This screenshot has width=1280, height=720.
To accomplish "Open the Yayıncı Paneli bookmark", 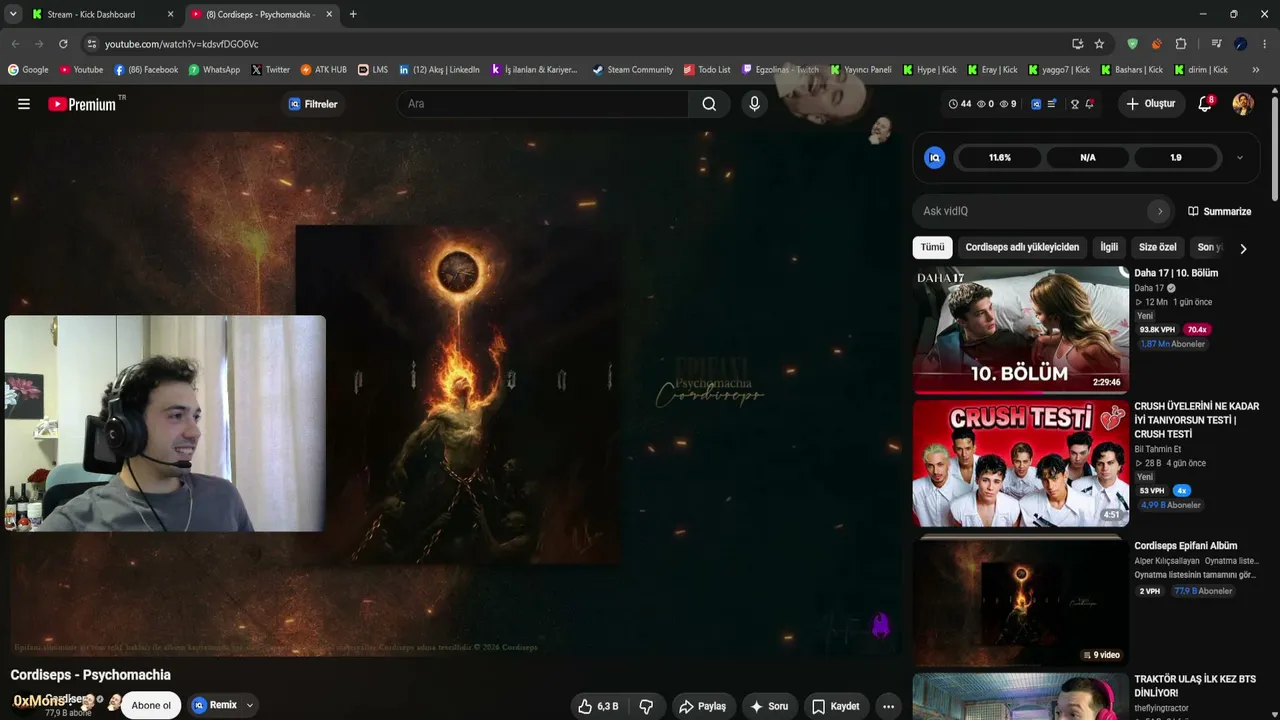I will [860, 70].
